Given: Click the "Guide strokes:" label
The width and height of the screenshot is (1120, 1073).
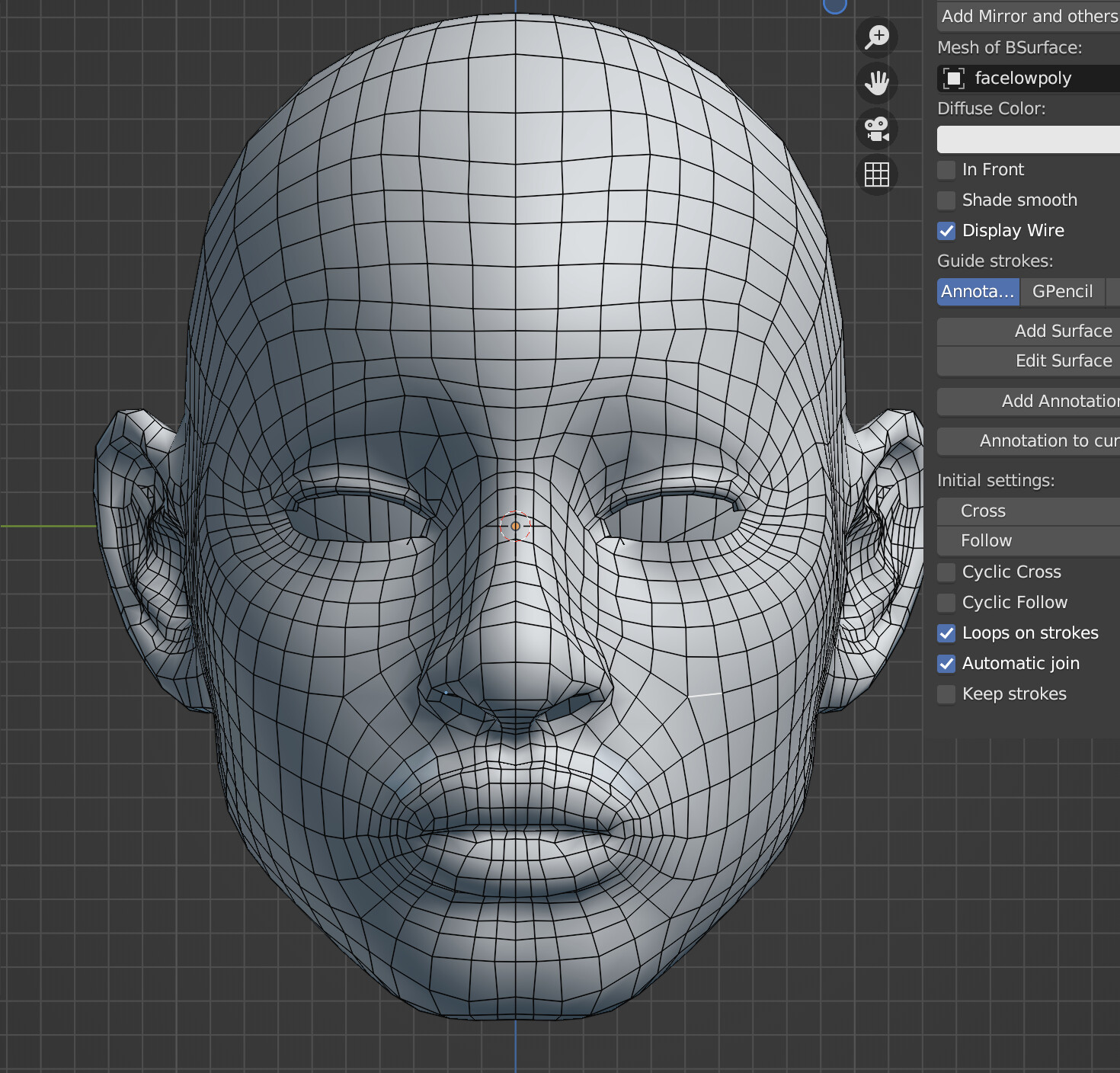Looking at the screenshot, I should tap(995, 261).
